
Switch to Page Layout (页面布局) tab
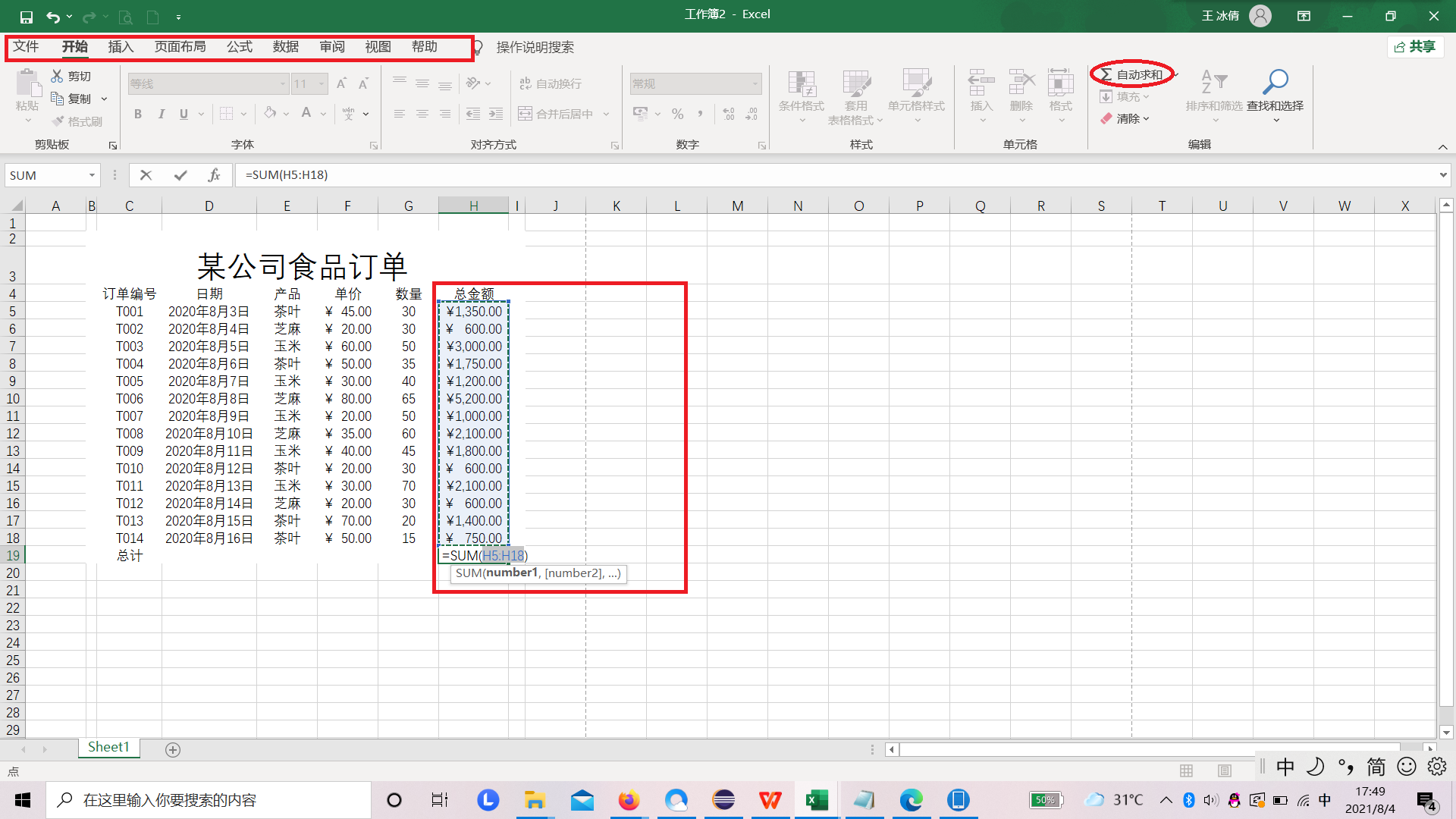[x=180, y=47]
